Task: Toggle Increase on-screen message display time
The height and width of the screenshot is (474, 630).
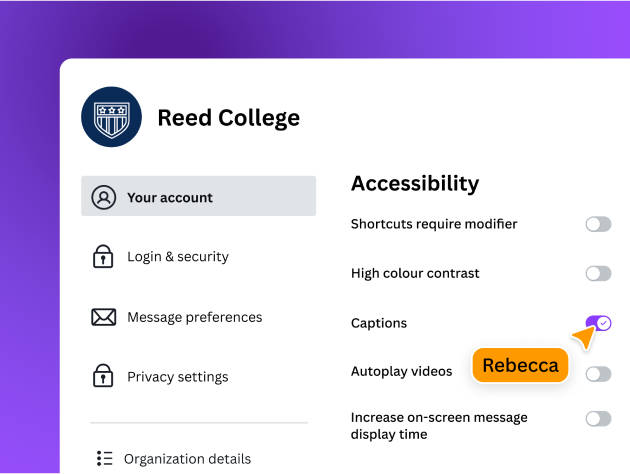Action: 598,418
